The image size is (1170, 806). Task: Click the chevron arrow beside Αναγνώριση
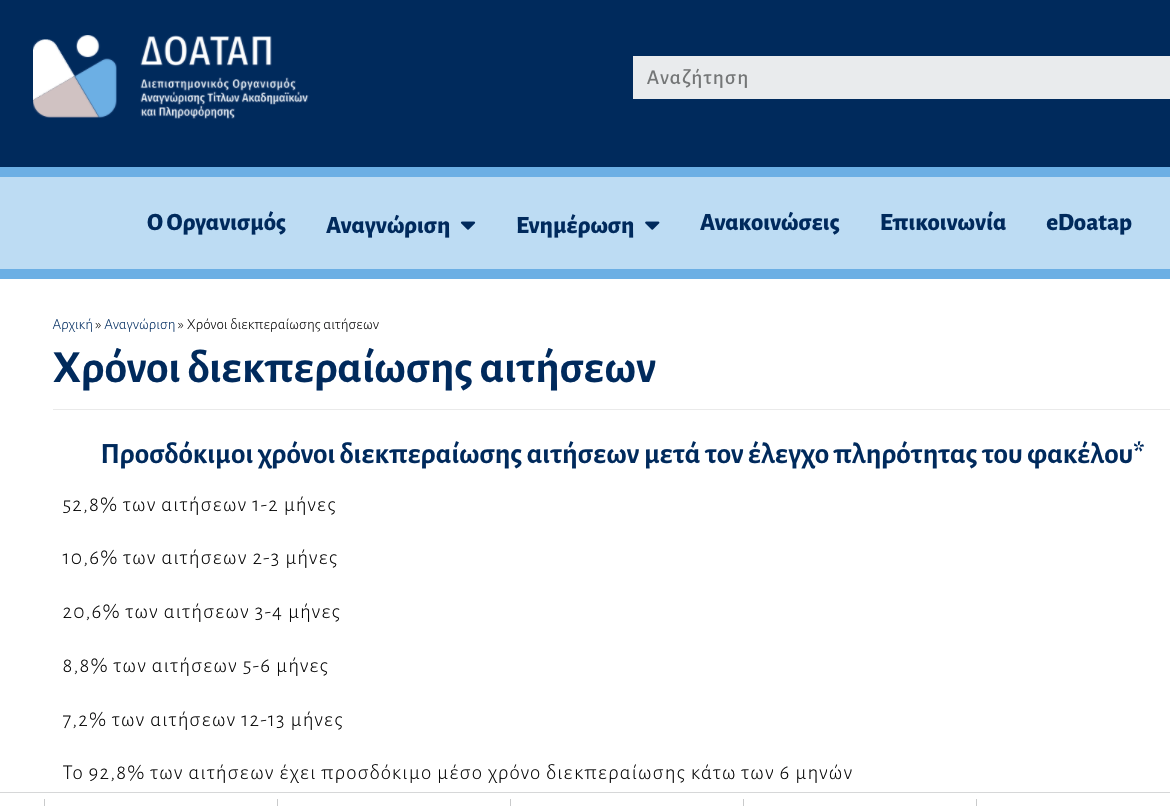469,226
